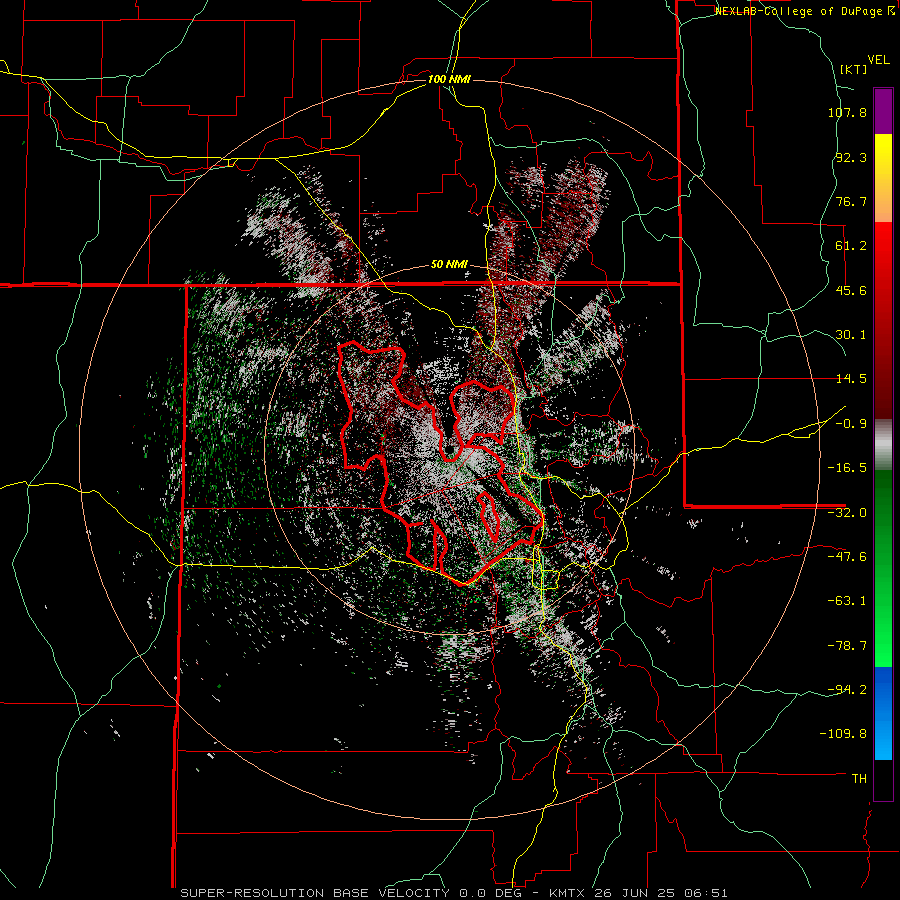
Task: Click the '107.8' scale value
Action: [847, 112]
